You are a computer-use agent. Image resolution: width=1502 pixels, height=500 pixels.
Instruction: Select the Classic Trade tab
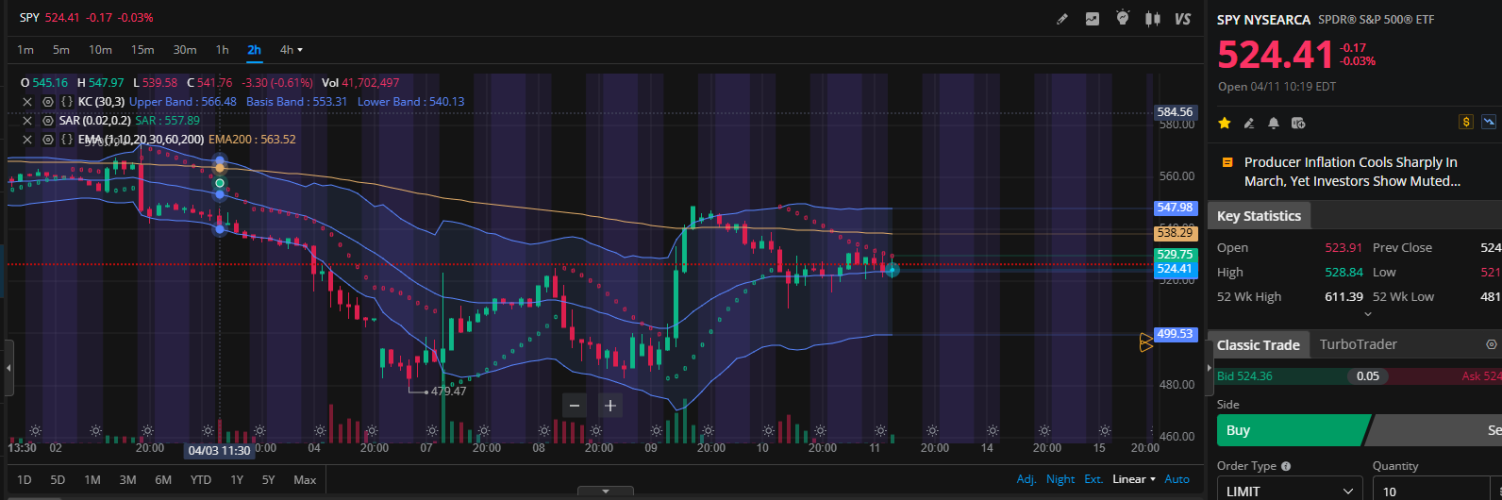point(1258,345)
